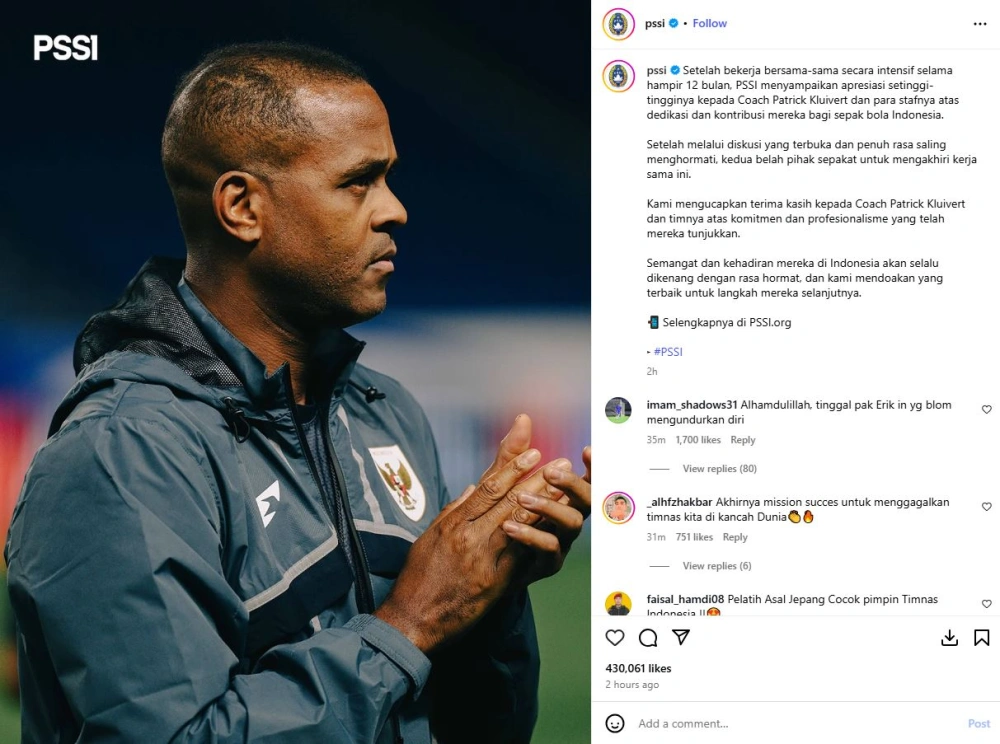Expand View replies (80)

pos(719,469)
